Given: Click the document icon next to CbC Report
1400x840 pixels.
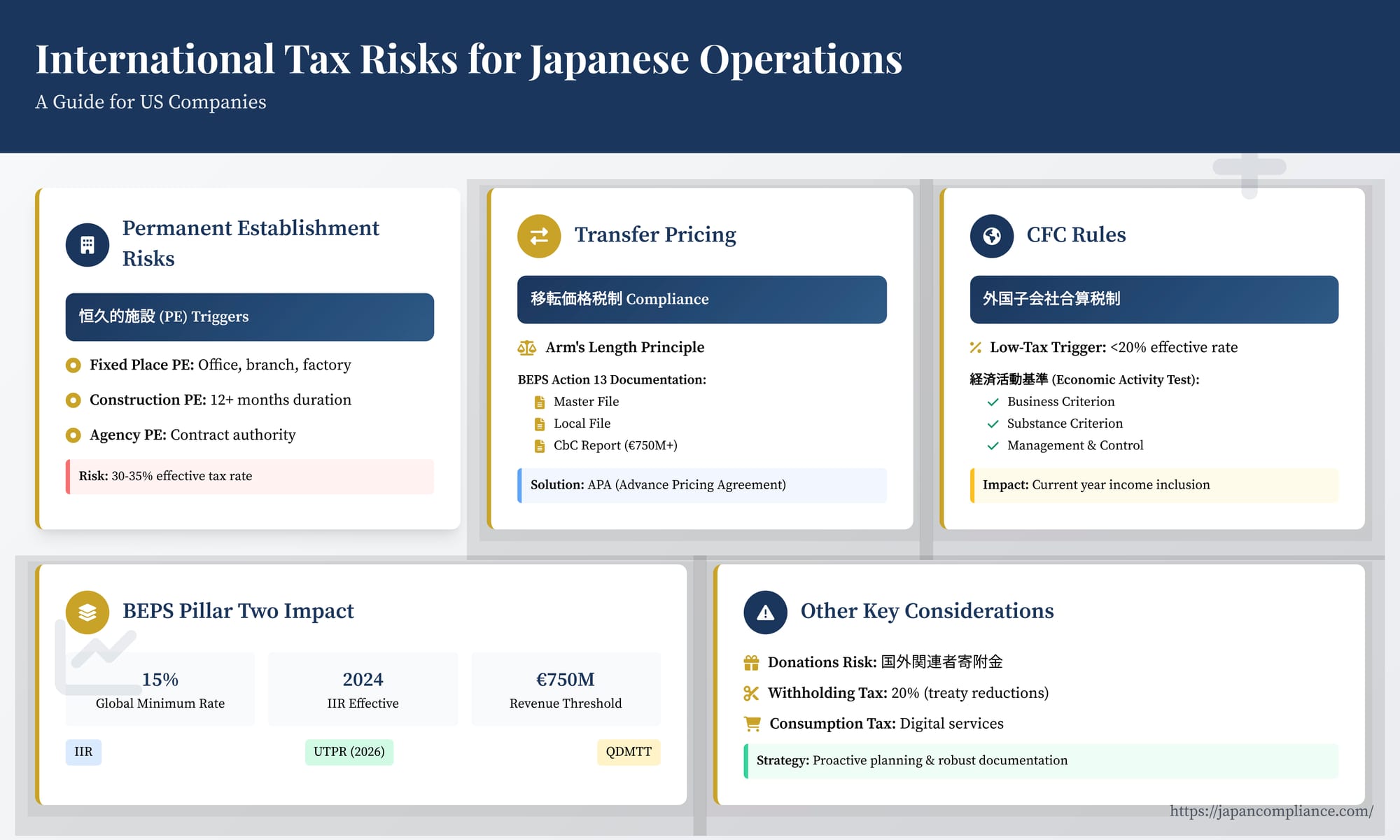Looking at the screenshot, I should click(540, 446).
